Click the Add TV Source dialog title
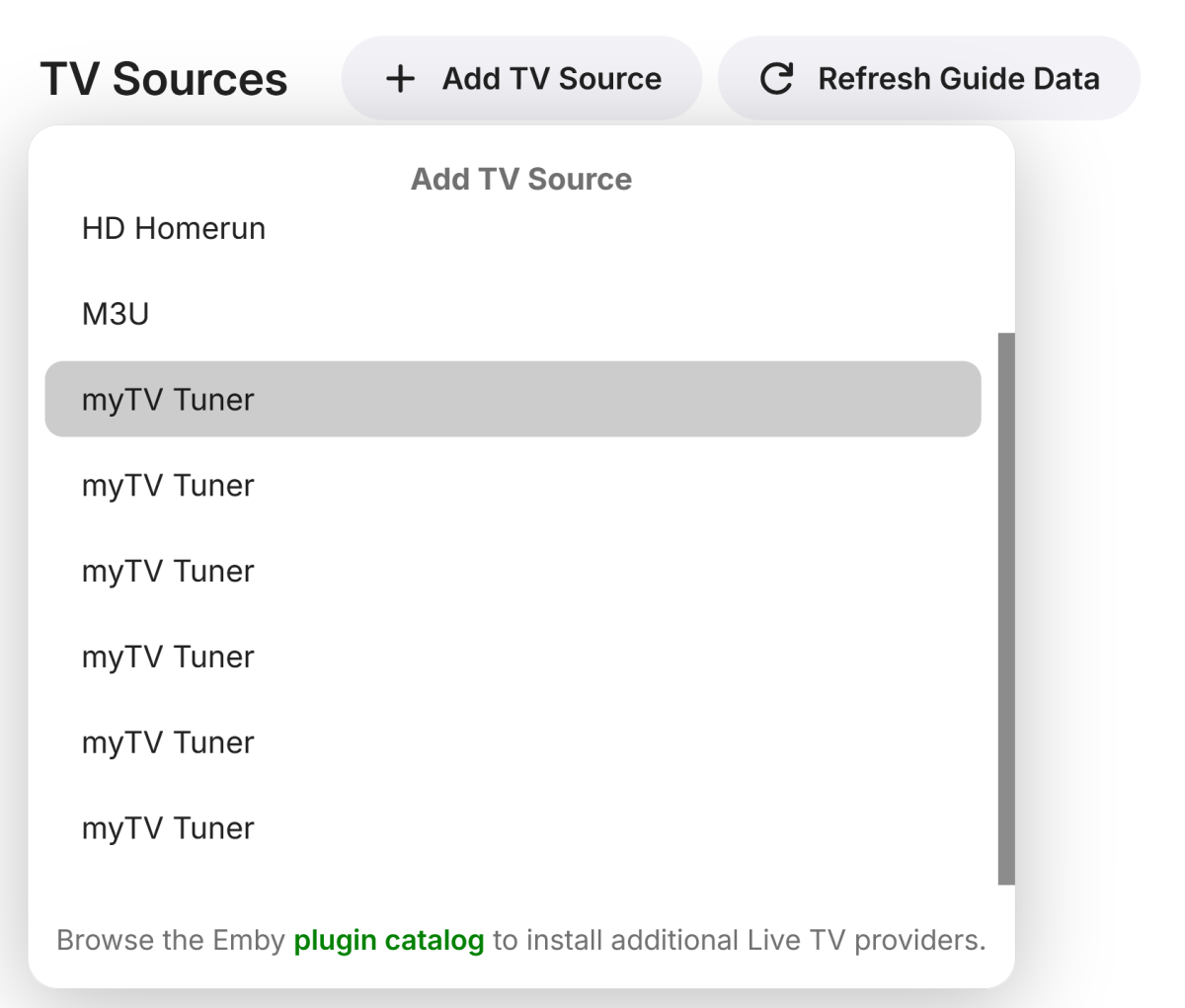The width and height of the screenshot is (1185, 1008). (521, 179)
